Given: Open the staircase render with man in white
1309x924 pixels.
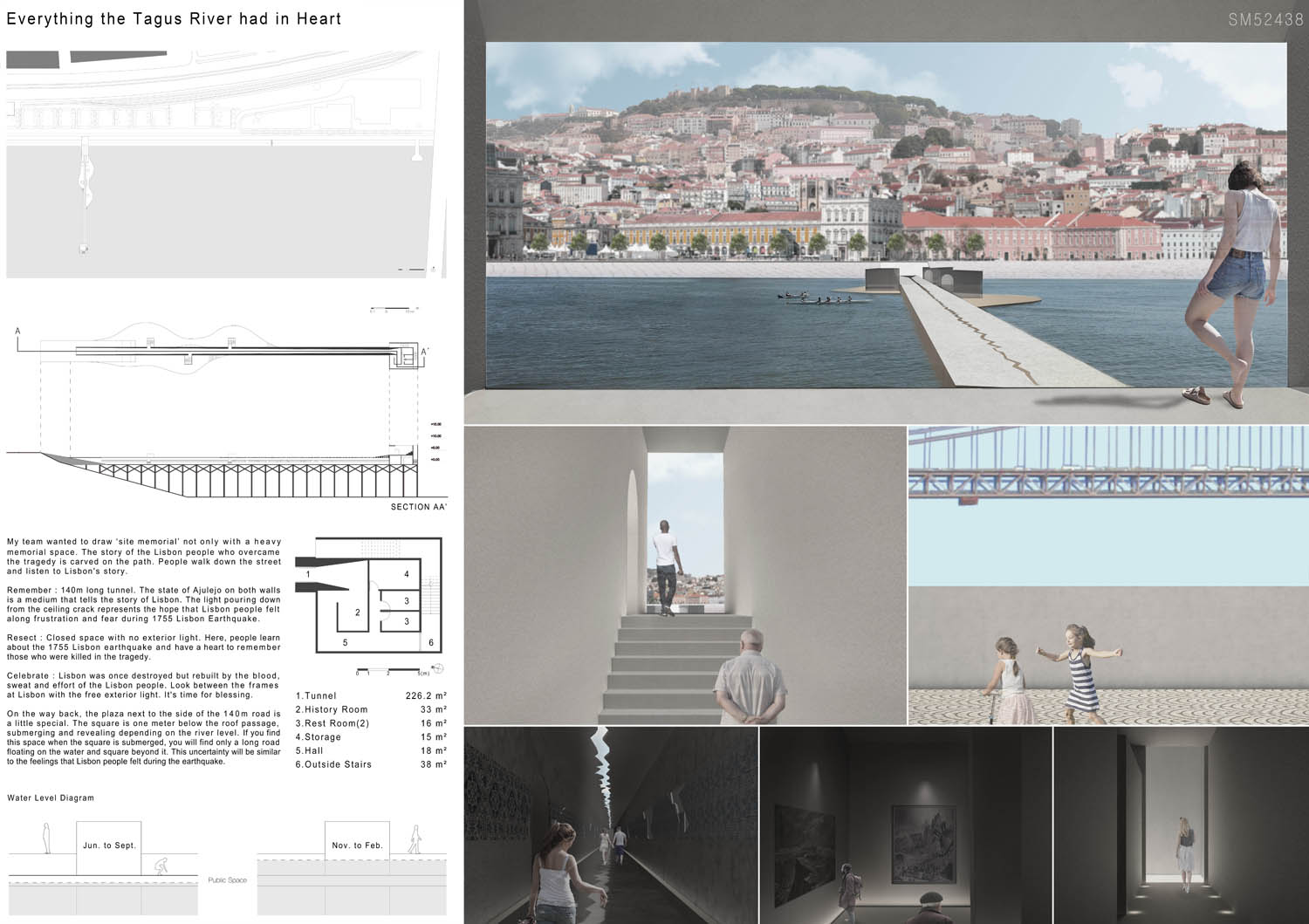Looking at the screenshot, I should (685, 576).
